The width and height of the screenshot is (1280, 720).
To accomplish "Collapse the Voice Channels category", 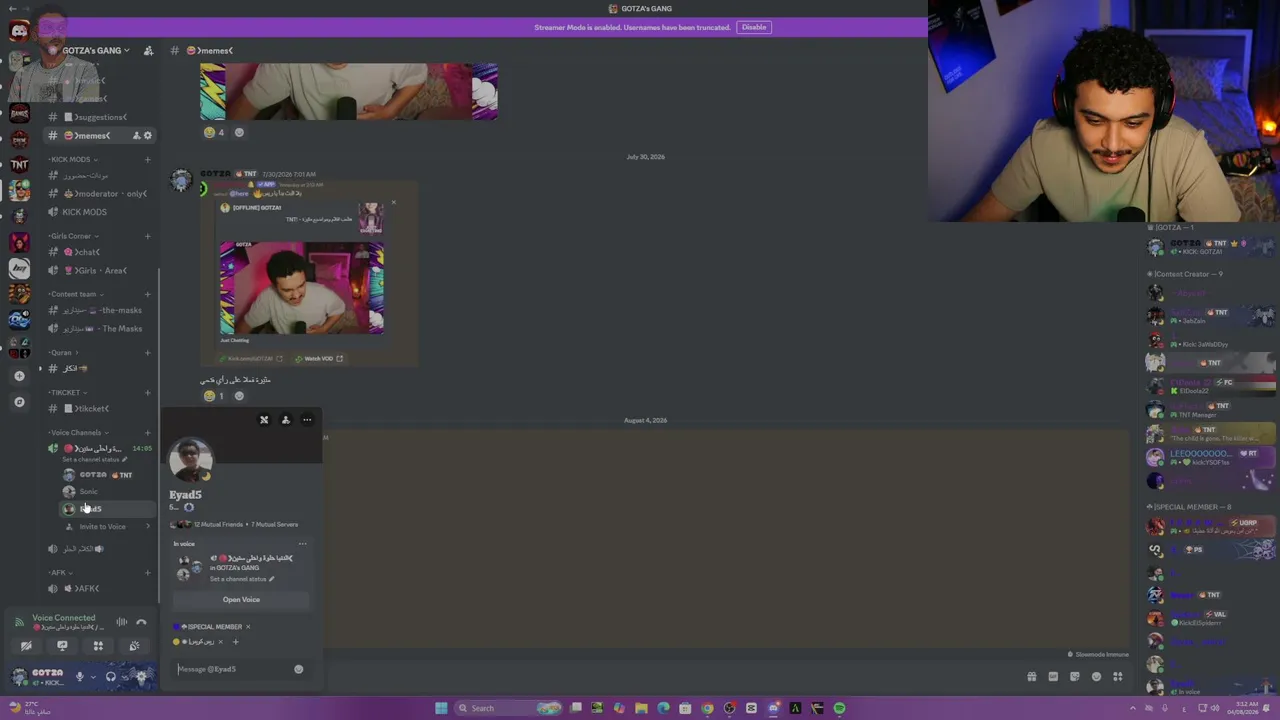I will click(x=77, y=432).
